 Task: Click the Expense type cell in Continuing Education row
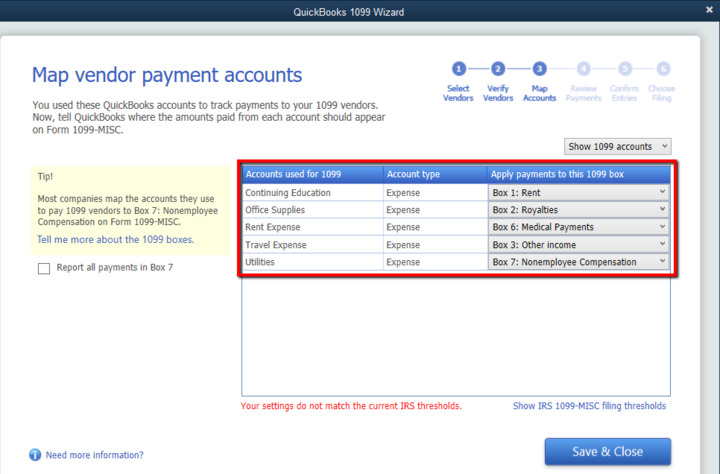tap(435, 192)
